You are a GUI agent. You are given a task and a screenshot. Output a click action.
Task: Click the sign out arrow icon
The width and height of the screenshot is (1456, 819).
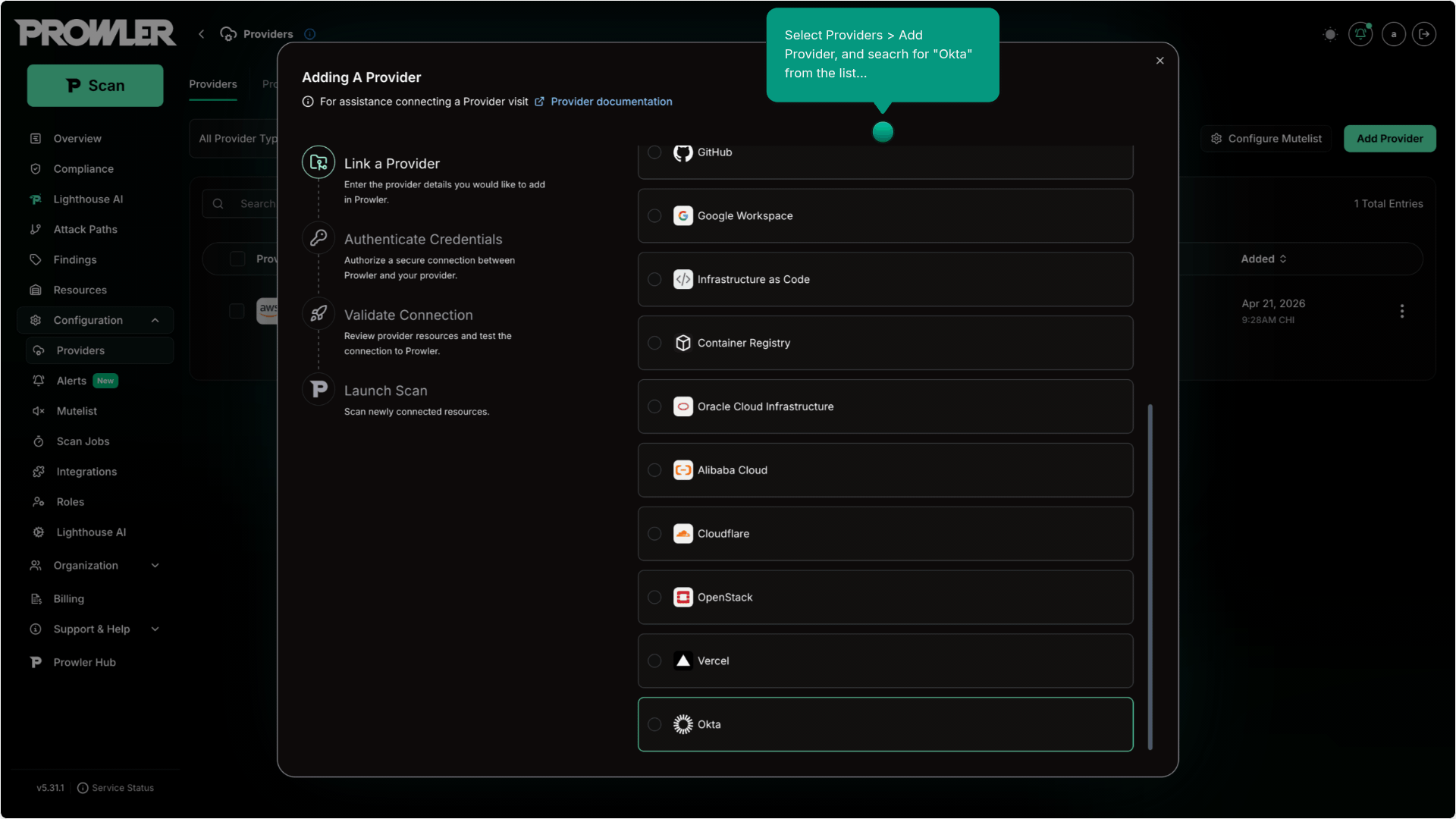(1423, 34)
